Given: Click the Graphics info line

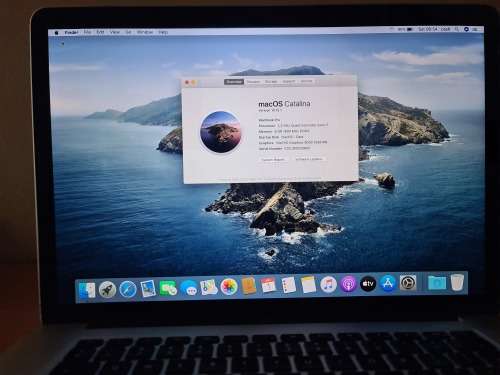Looking at the screenshot, I should 293,142.
